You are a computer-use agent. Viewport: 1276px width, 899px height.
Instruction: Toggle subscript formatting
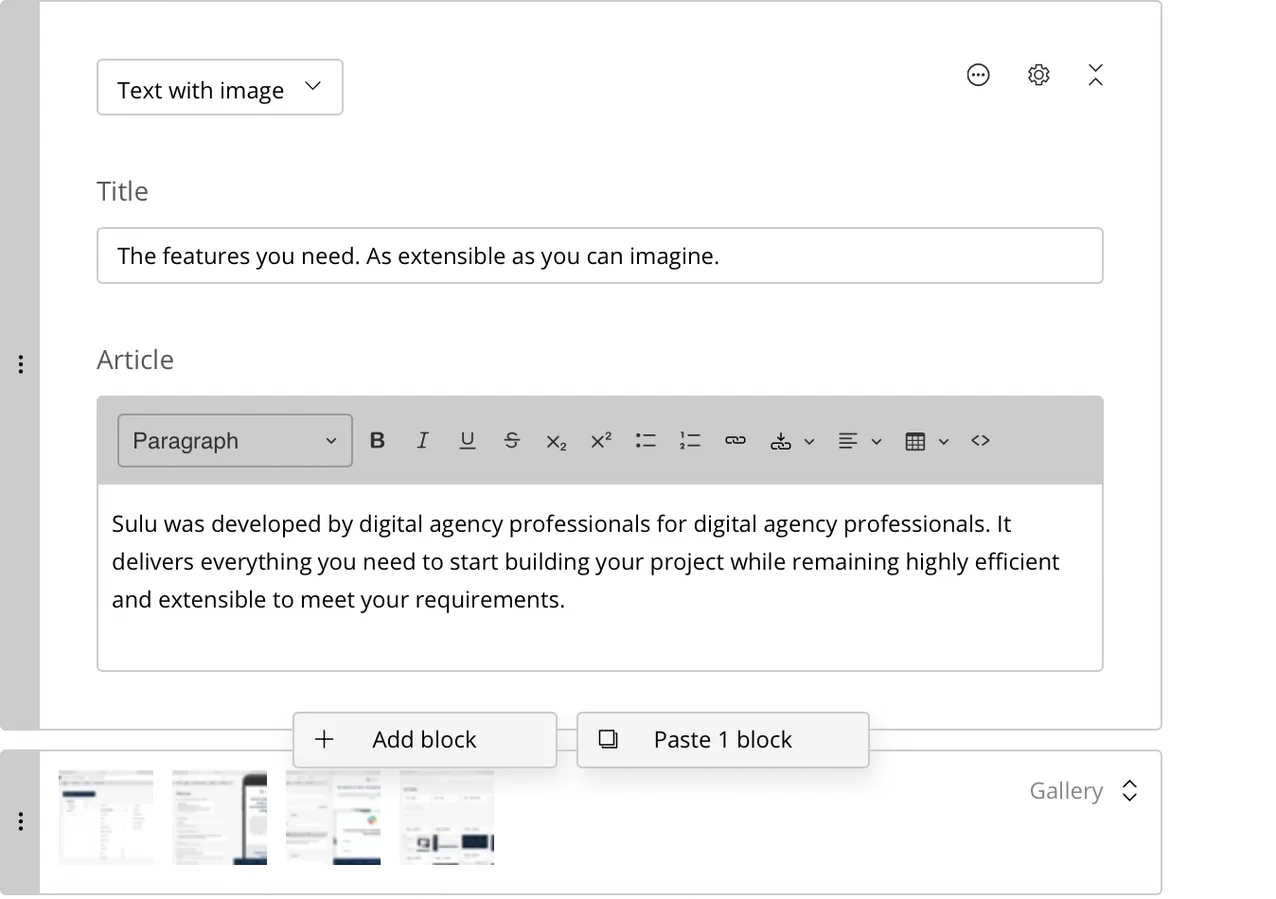pos(556,441)
